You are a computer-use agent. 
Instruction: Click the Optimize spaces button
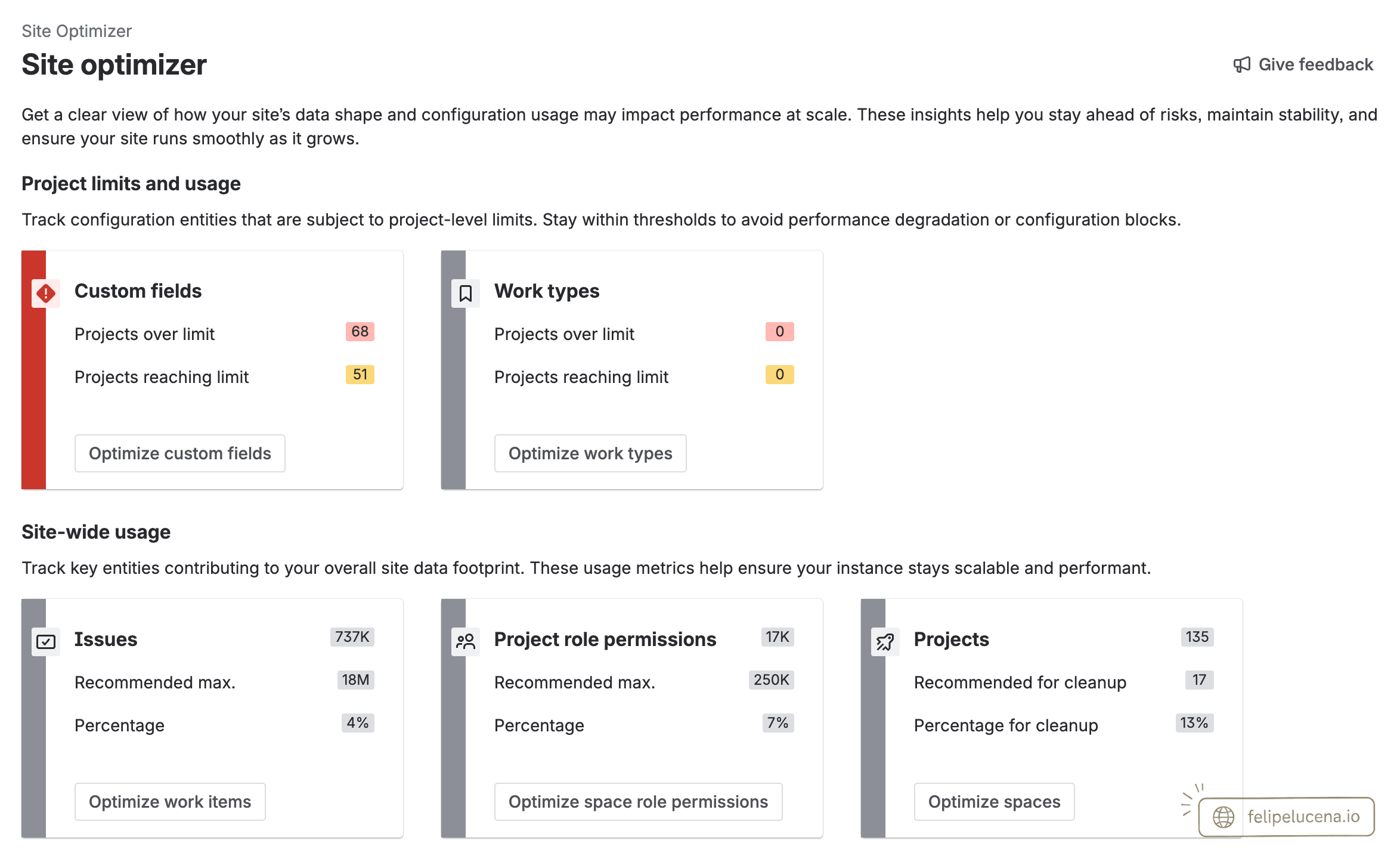[995, 802]
